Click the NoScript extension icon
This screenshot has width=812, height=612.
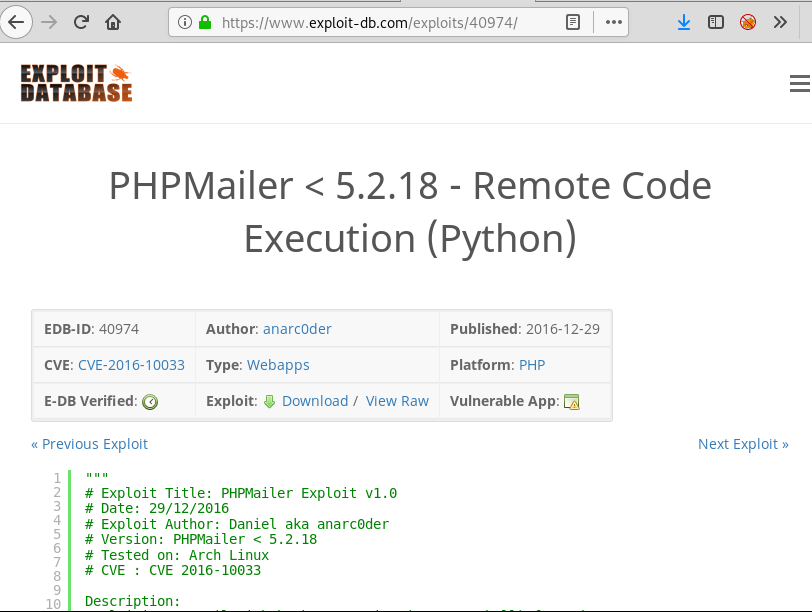click(x=747, y=21)
